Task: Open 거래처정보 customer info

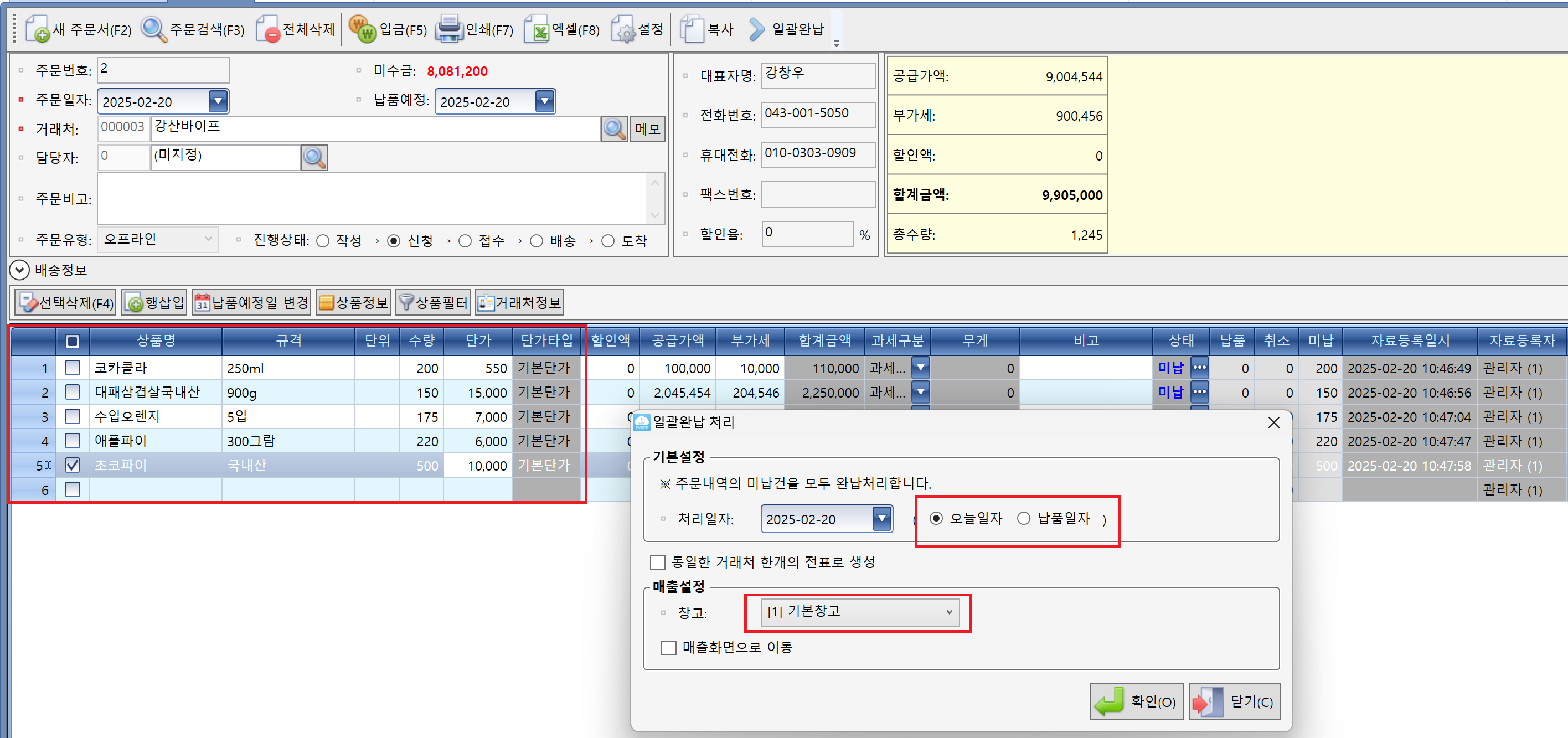Action: (x=519, y=302)
